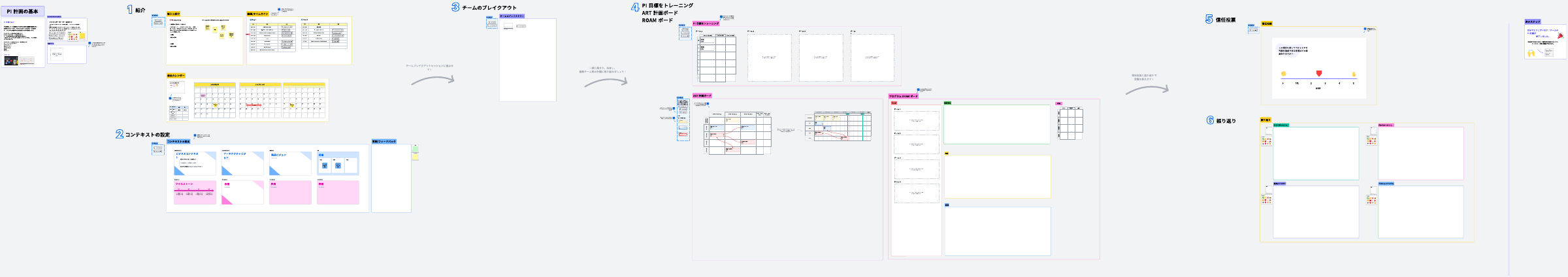Image resolution: width=1568 pixels, height=277 pixels.
Task: Click the party popper icon in the next steps card
Action: tap(1560, 36)
